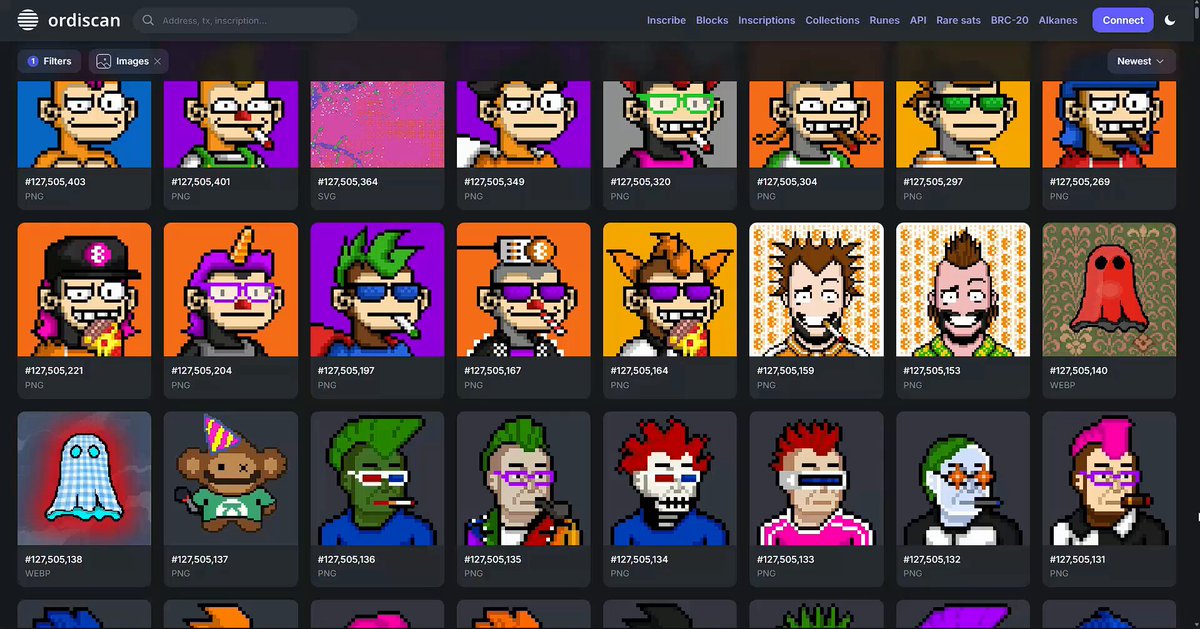Open the Inscriptions menu item
1200x629 pixels.
(x=767, y=20)
